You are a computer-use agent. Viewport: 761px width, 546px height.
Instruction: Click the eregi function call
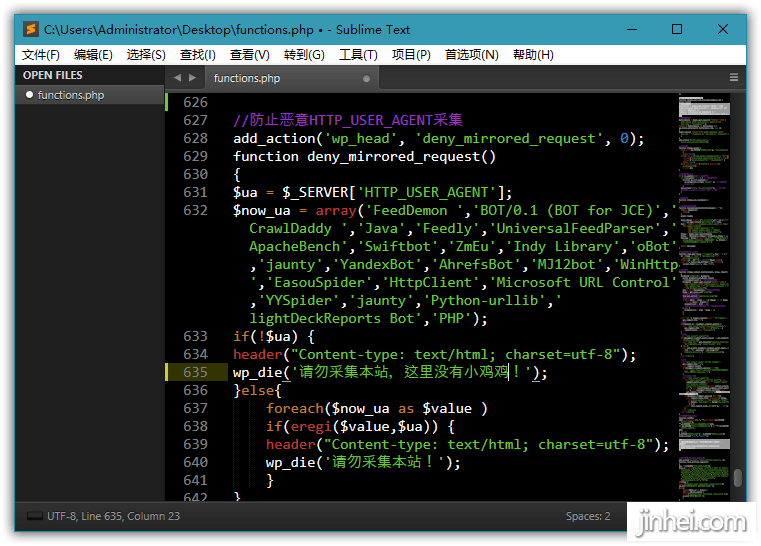311,427
